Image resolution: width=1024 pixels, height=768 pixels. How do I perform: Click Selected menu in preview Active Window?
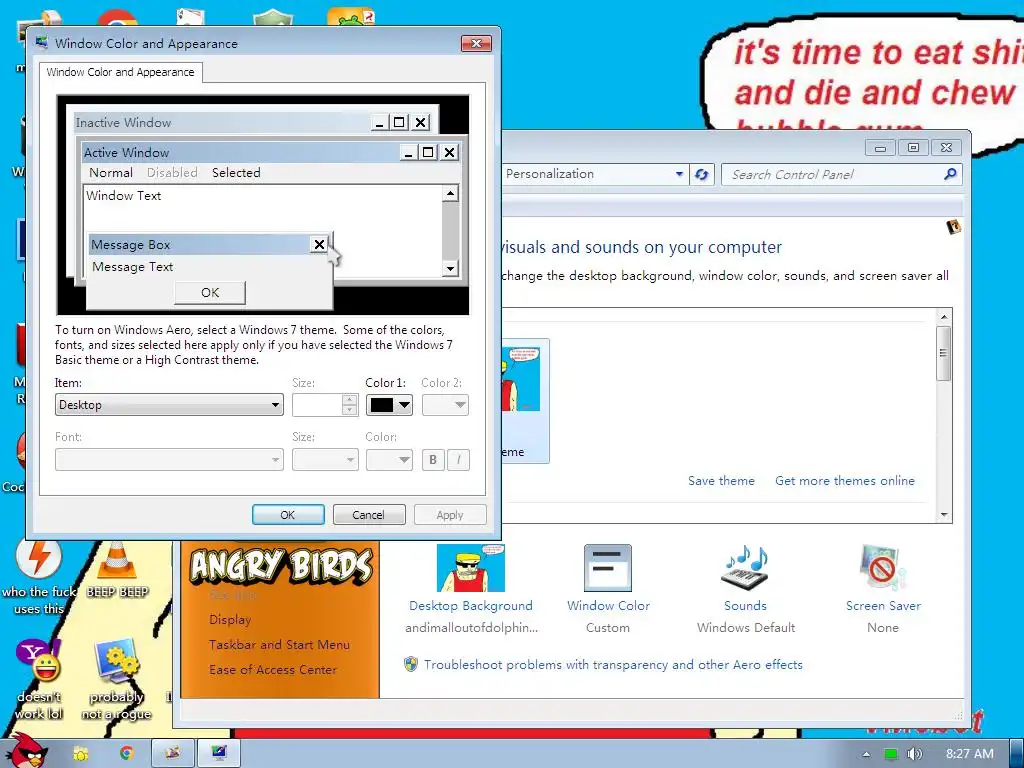tap(236, 172)
